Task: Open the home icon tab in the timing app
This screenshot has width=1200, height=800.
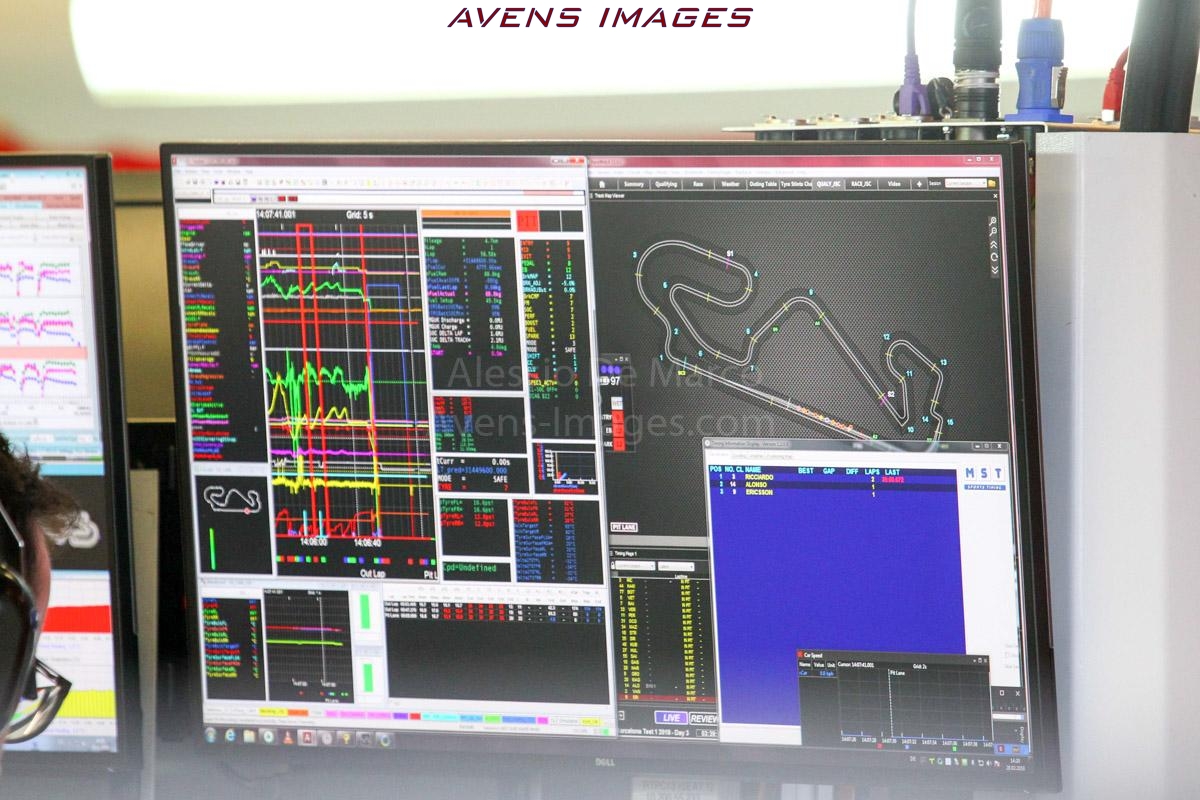Action: 603,184
